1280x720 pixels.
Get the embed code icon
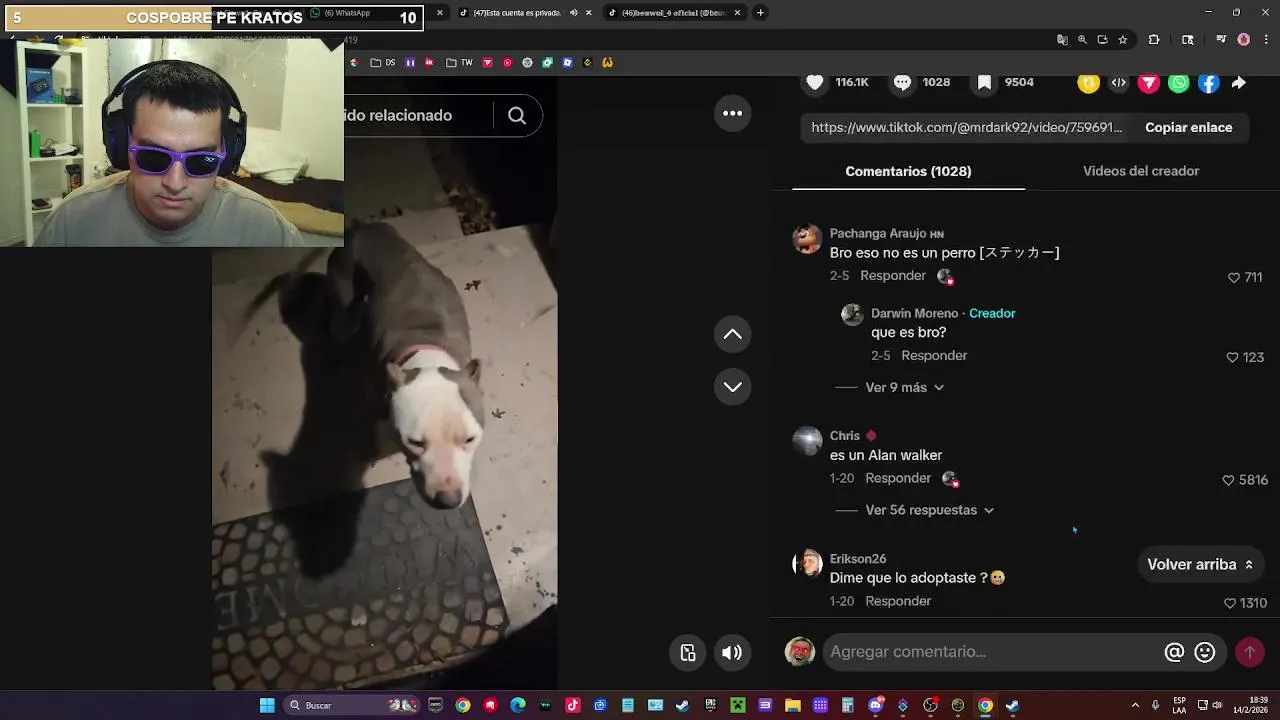click(1119, 83)
